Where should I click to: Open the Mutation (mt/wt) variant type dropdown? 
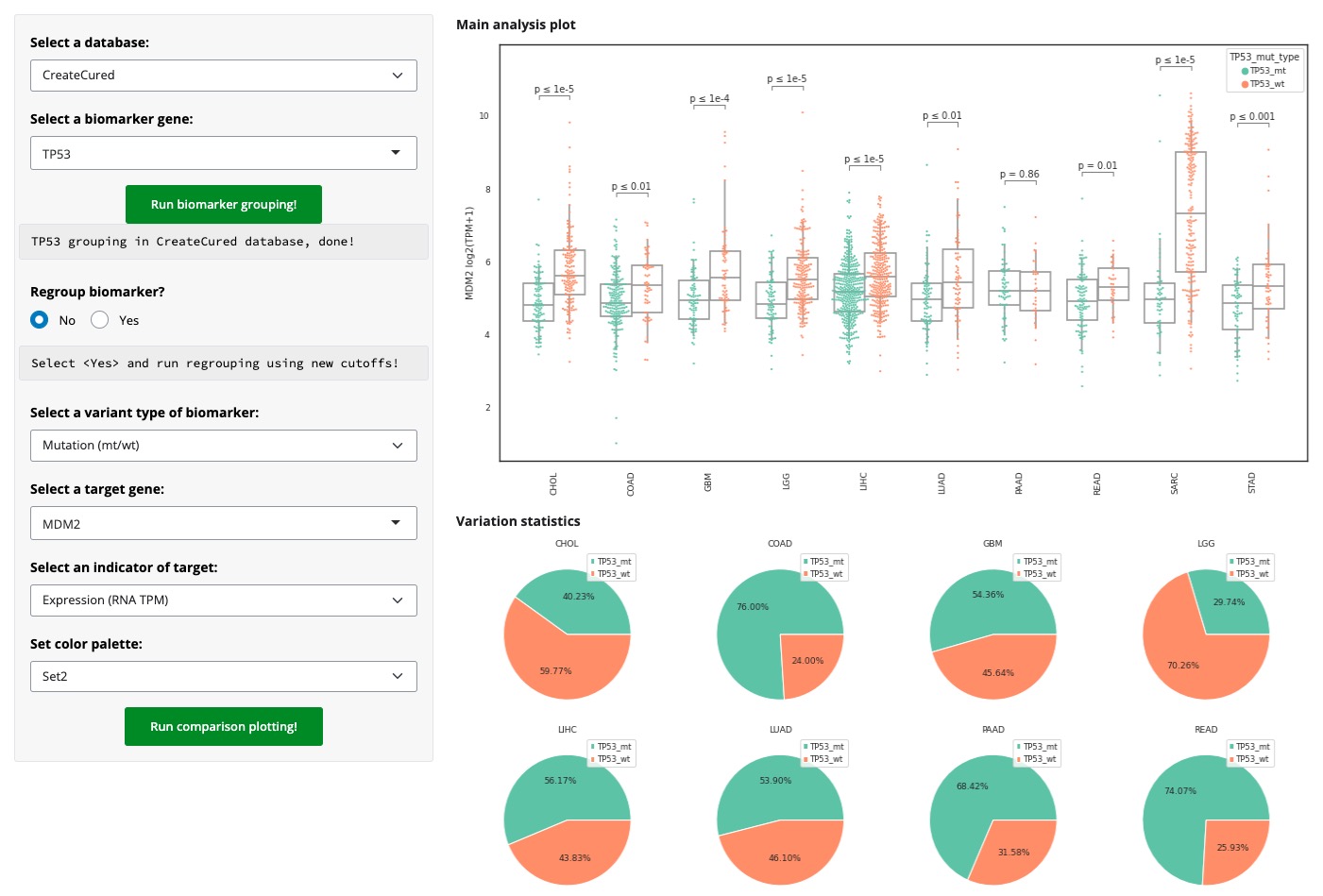pos(223,446)
